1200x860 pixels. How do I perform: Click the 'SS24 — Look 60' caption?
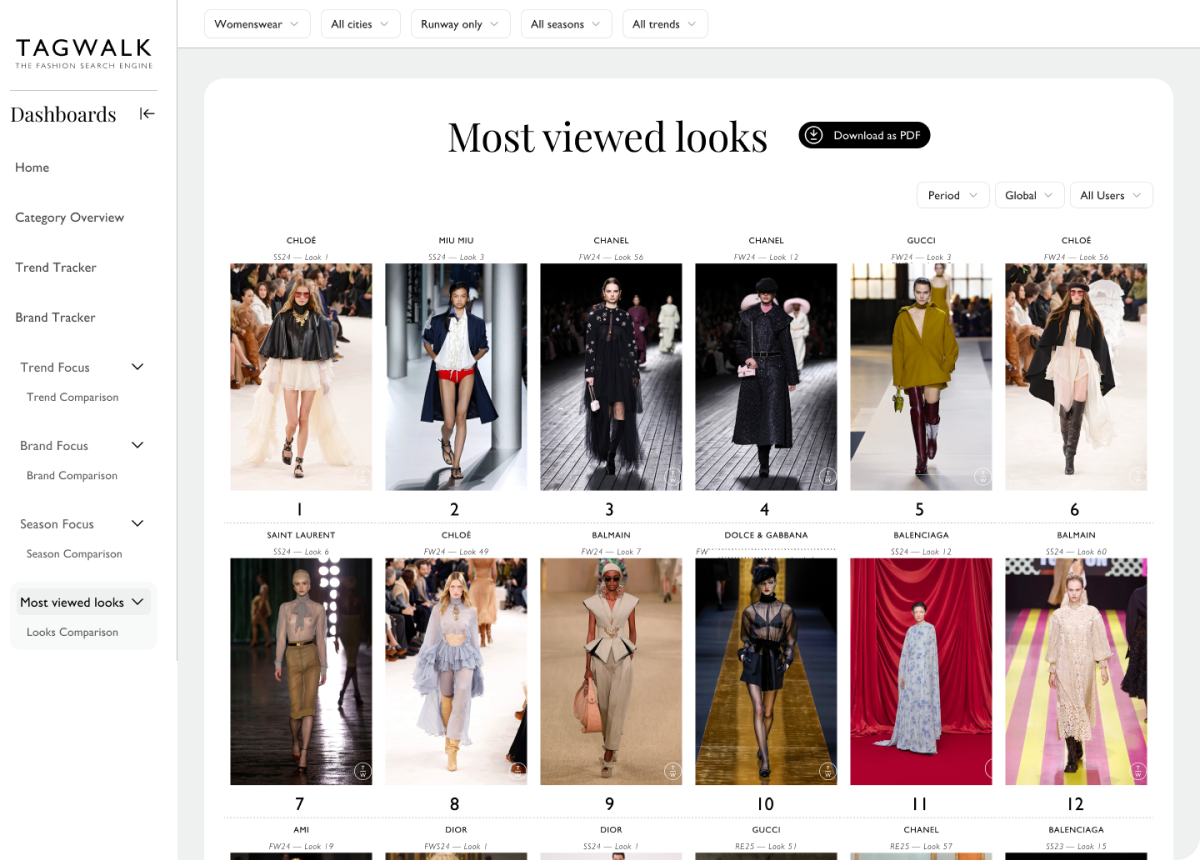[x=1076, y=552]
